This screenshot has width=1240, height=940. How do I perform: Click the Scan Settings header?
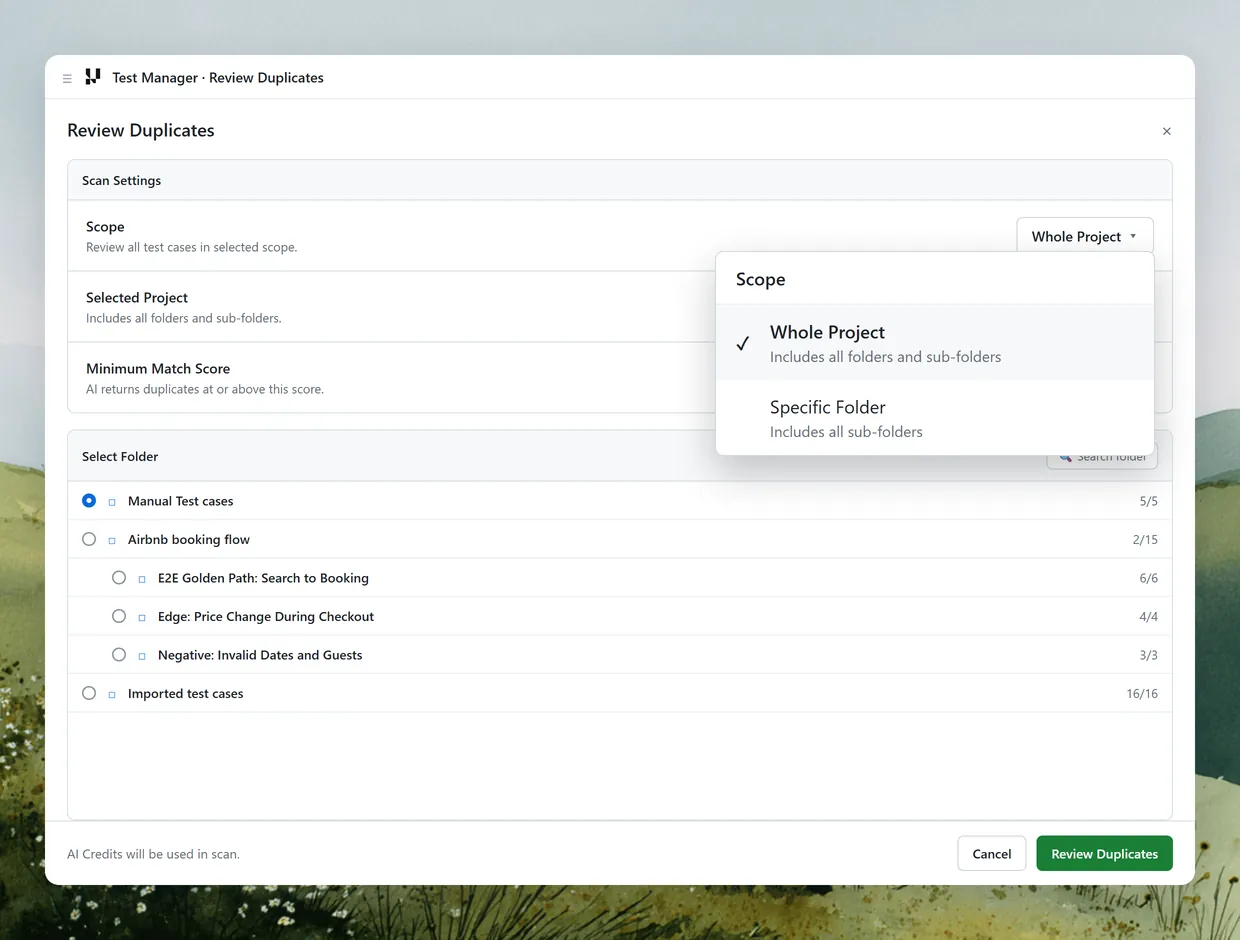coord(122,181)
